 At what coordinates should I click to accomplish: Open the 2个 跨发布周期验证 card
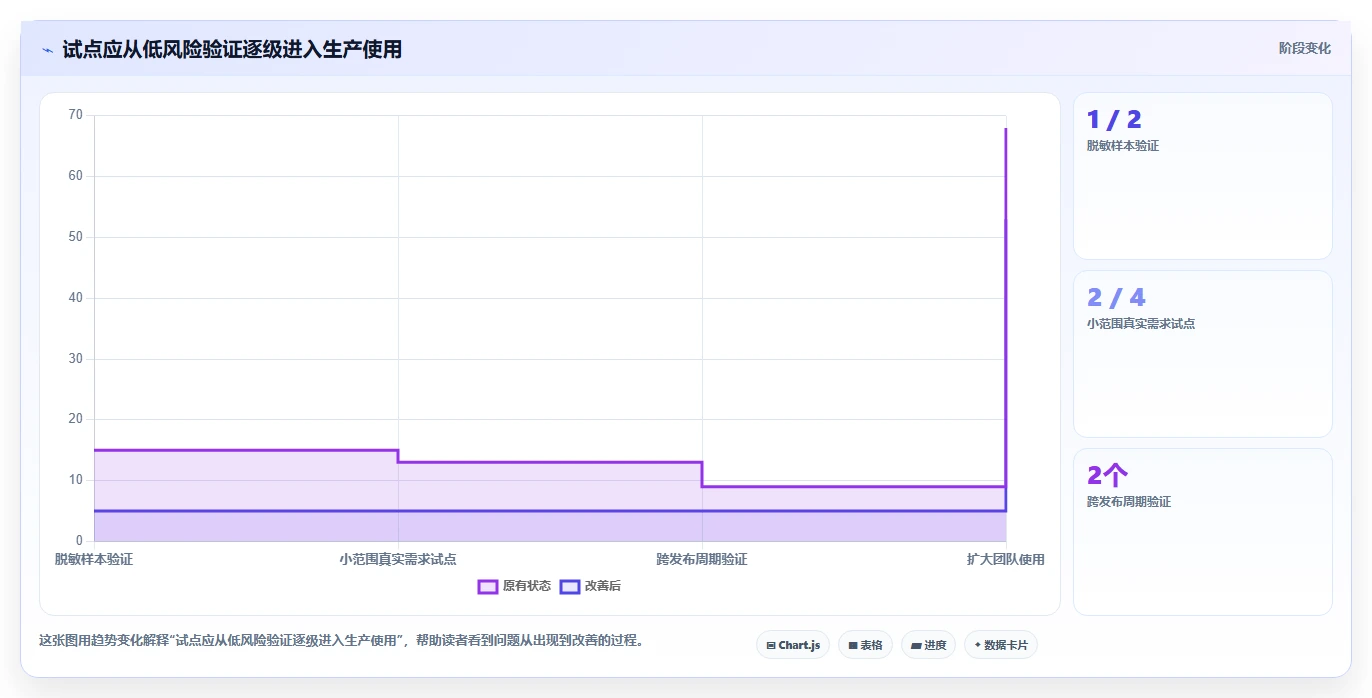pyautogui.click(x=1202, y=532)
